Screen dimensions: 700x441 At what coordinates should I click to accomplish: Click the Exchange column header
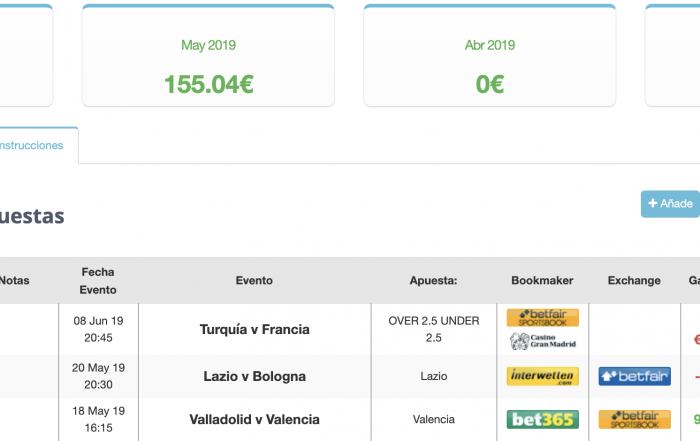(634, 280)
